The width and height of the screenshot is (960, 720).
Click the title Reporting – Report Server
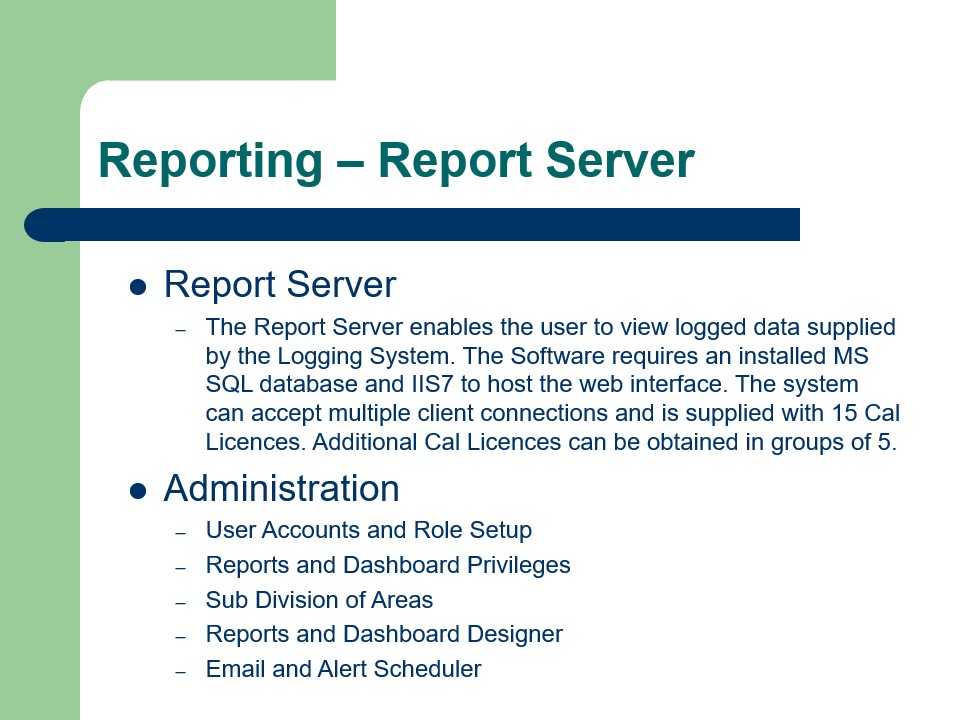click(396, 160)
